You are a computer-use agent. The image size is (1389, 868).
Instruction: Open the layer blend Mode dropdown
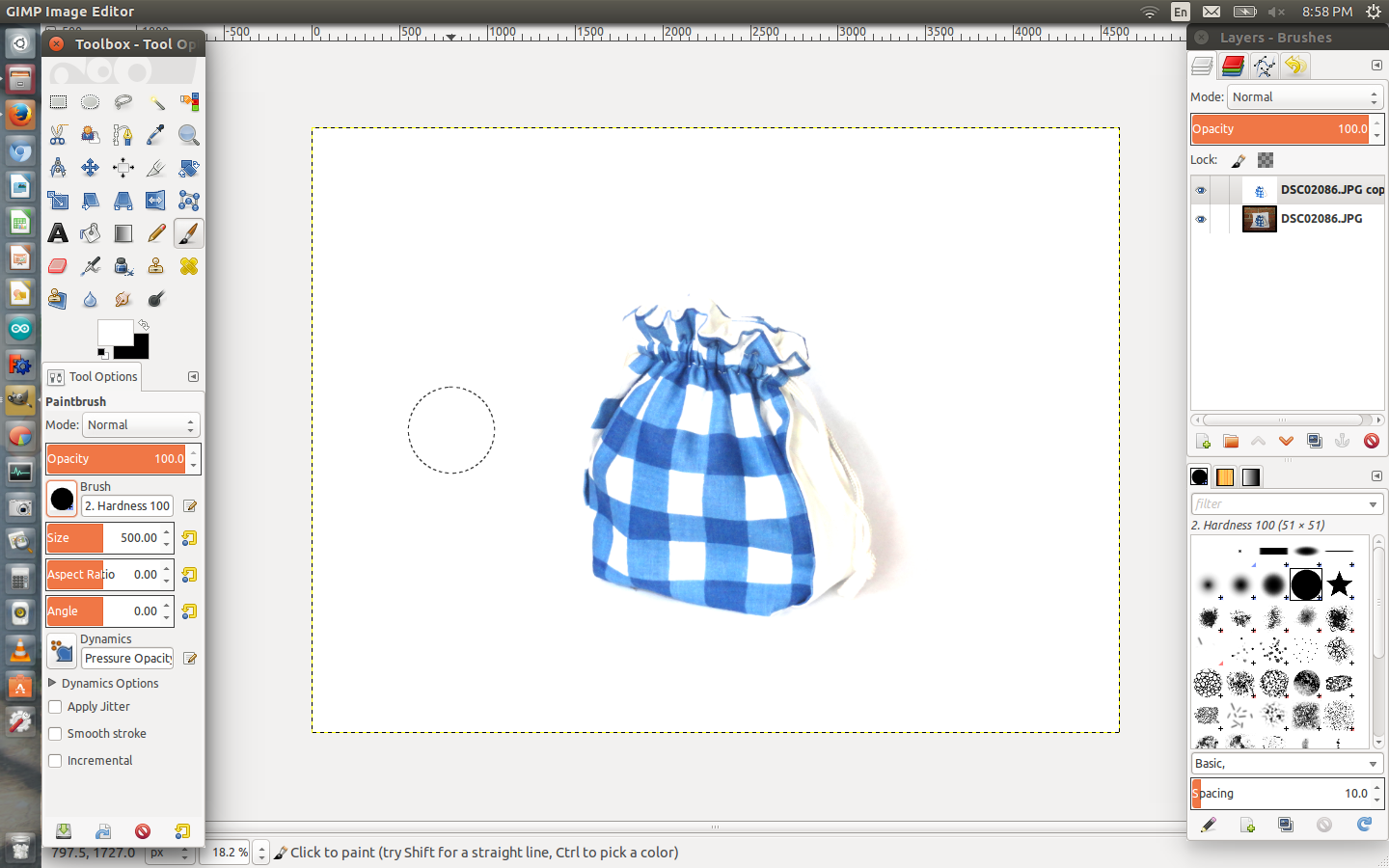[1304, 96]
